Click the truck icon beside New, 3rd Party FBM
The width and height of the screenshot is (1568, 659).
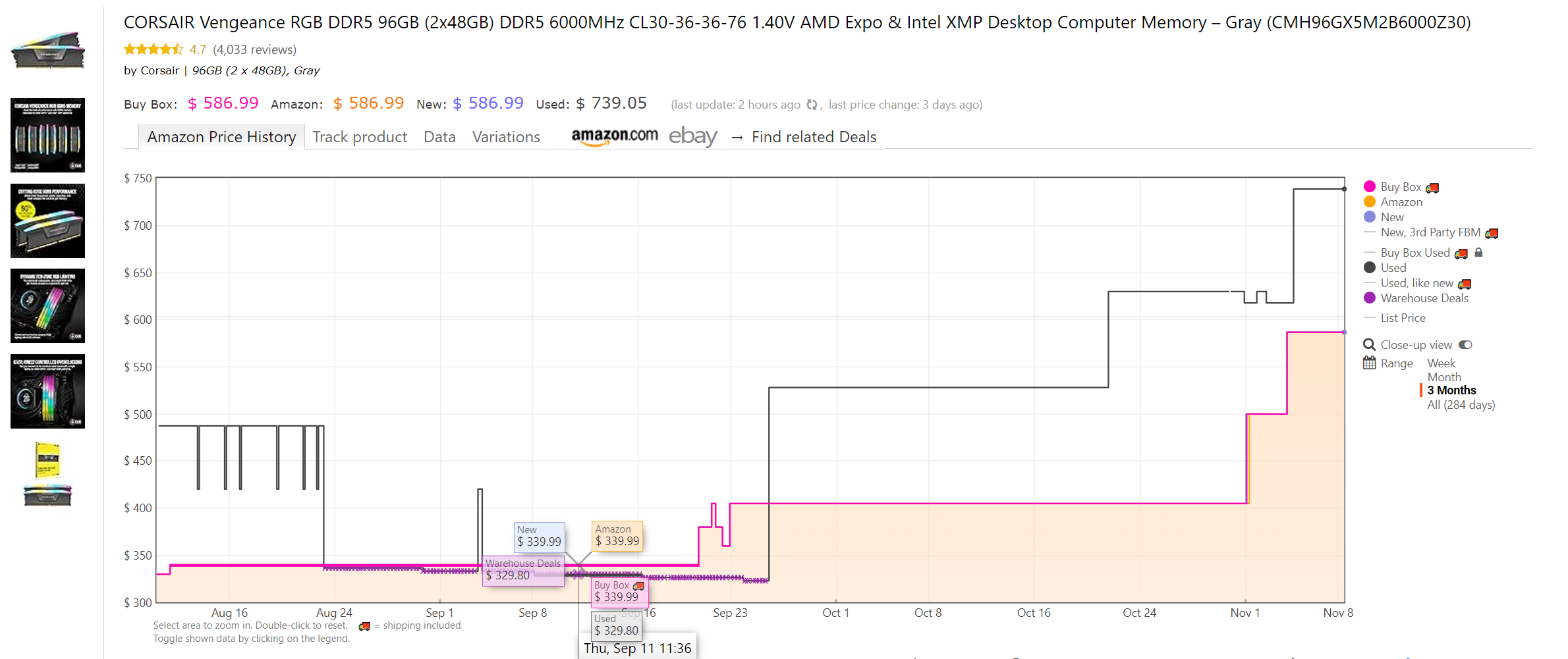(x=1492, y=233)
